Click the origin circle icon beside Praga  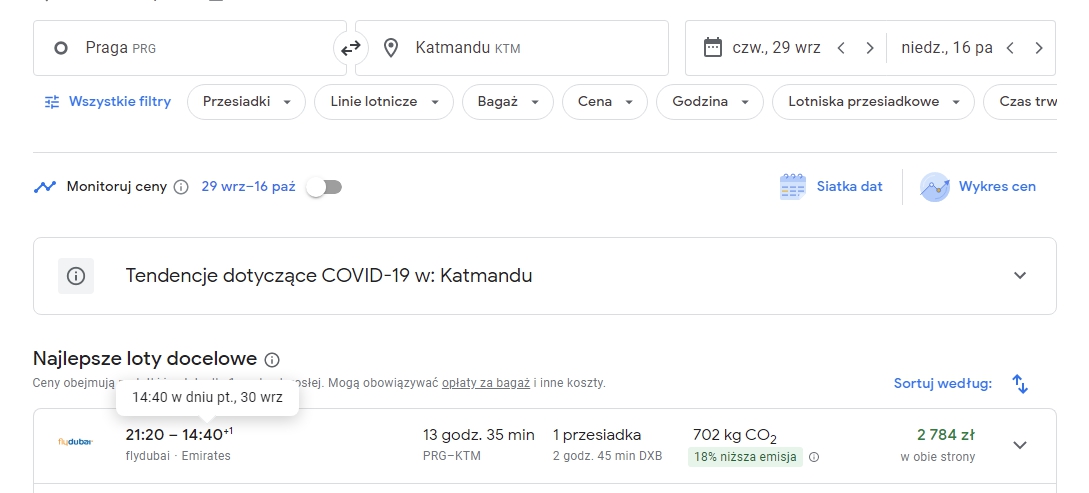(61, 48)
